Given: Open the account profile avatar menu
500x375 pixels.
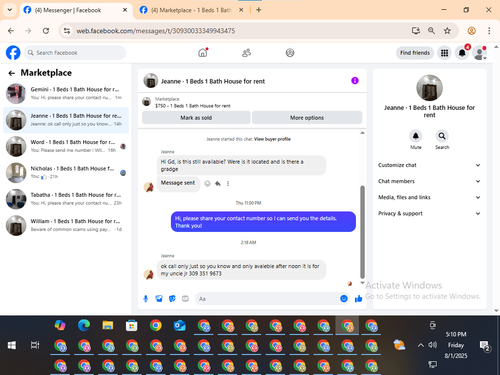Looking at the screenshot, I should point(479,53).
